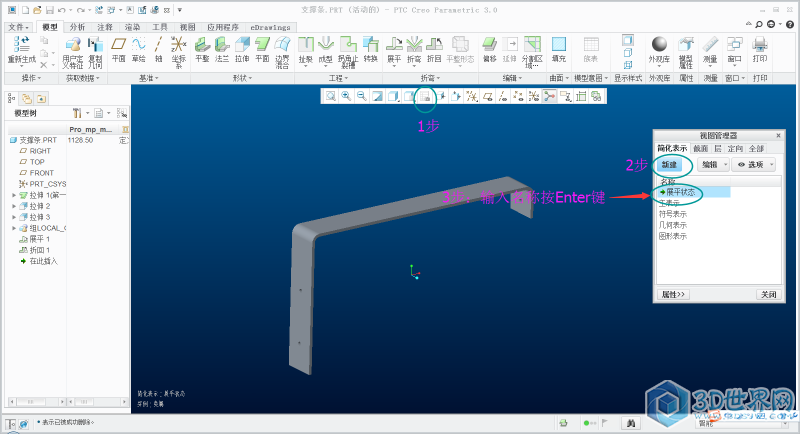This screenshot has width=800, height=434.
Task: Open the View Manager icon in graphics toolbar
Action: 425,96
